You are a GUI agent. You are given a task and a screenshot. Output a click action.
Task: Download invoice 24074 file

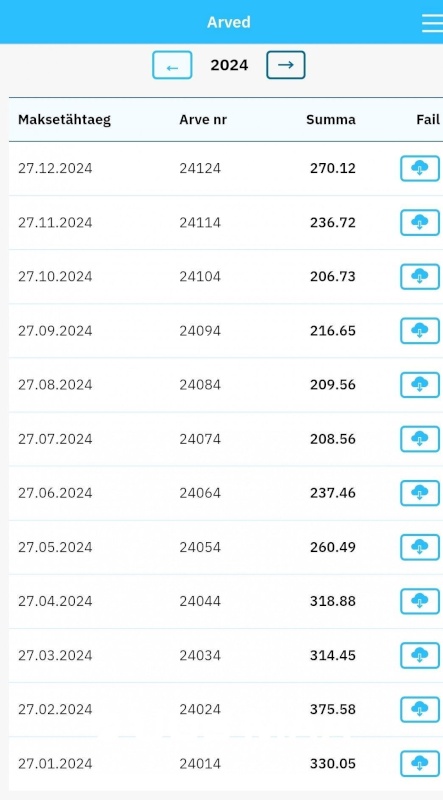tap(420, 439)
